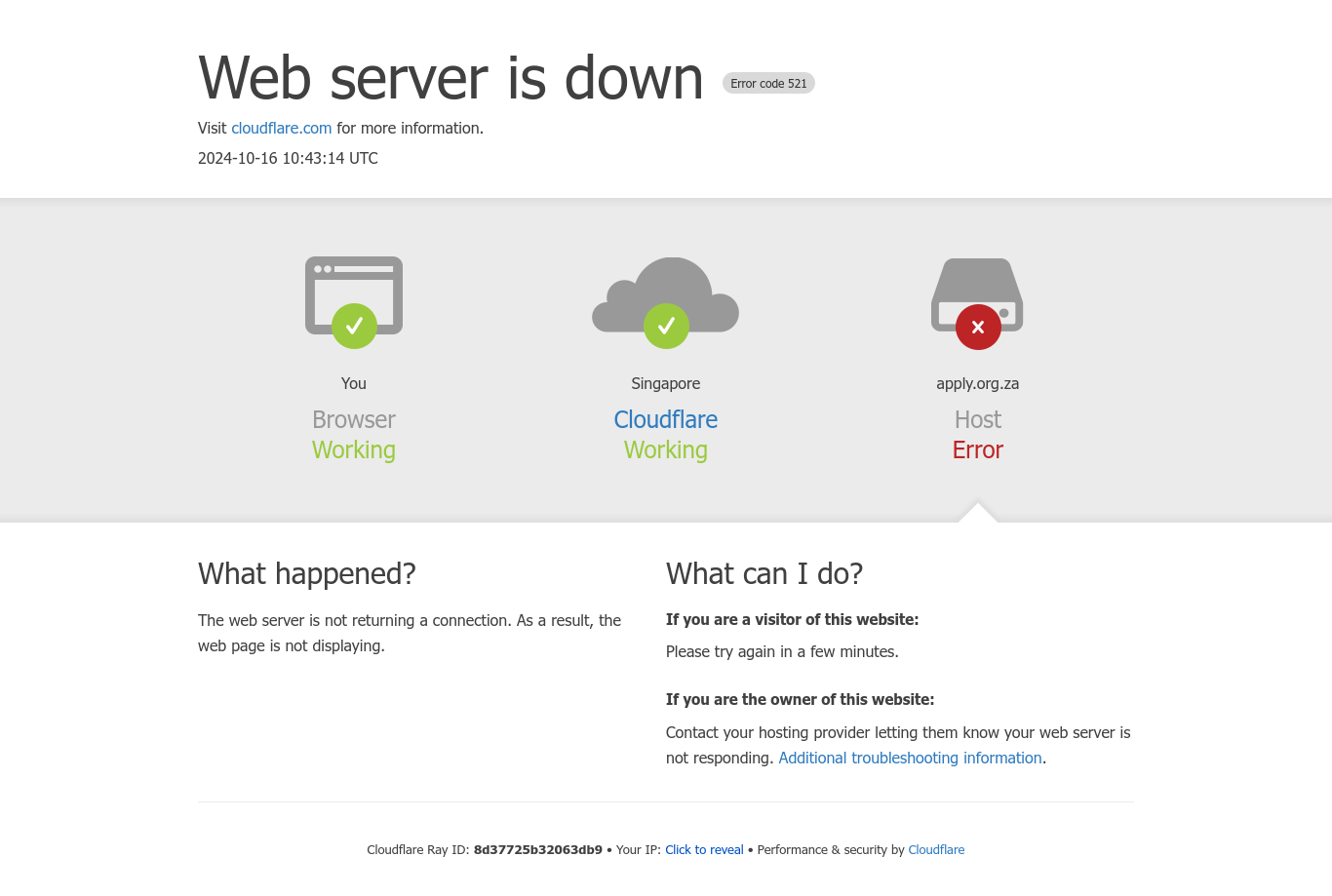Image resolution: width=1332 pixels, height=896 pixels.
Task: Click "If you are a visitor of this website:"
Action: [792, 619]
